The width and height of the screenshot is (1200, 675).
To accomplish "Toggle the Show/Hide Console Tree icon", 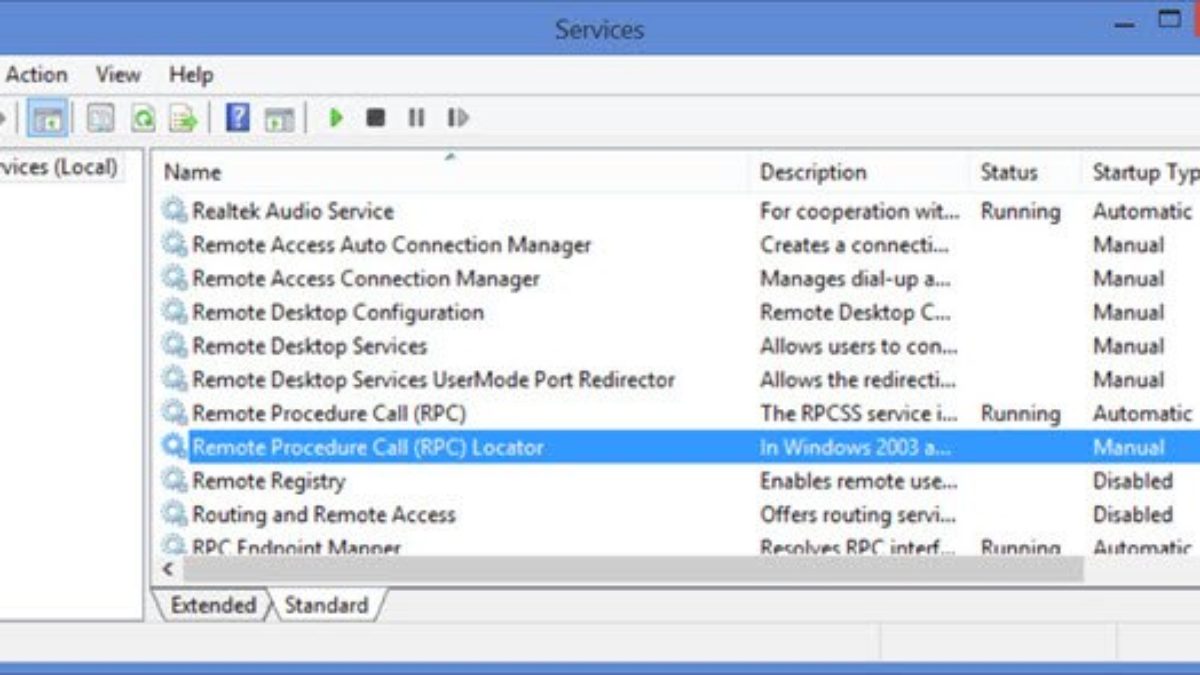I will 48,119.
